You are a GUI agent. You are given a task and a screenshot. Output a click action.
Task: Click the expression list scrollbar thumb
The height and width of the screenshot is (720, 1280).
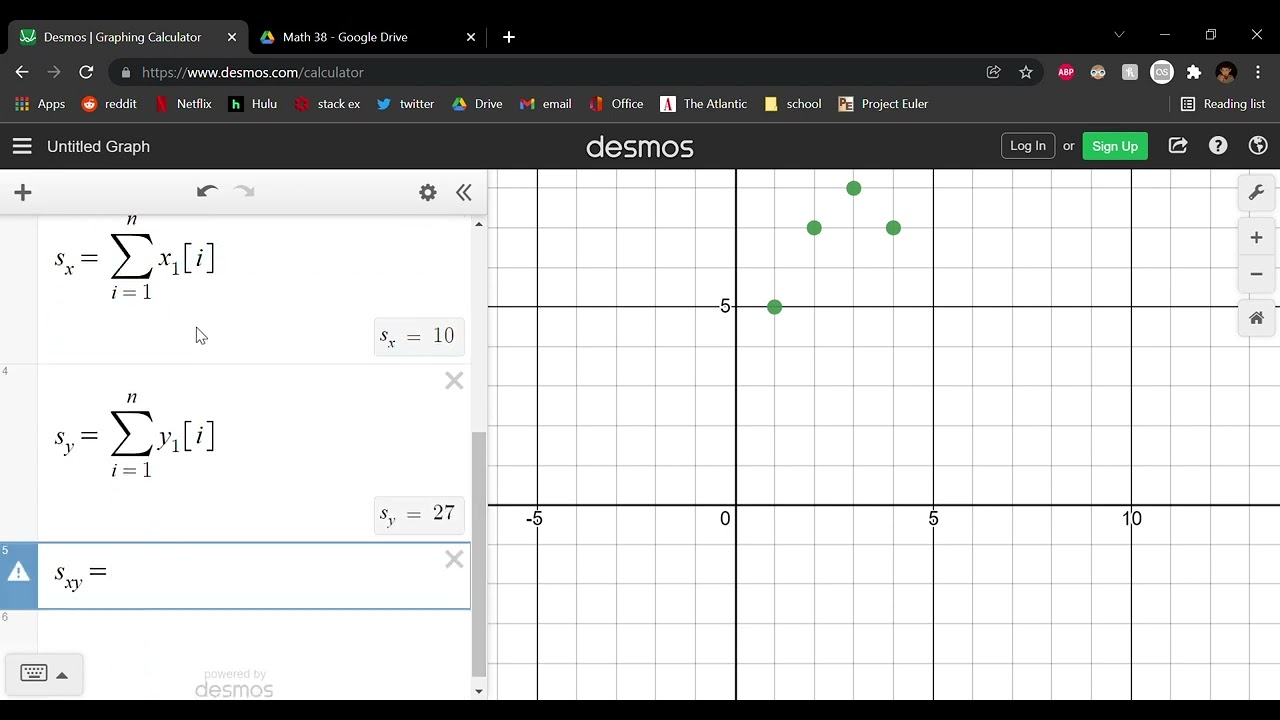(478, 553)
